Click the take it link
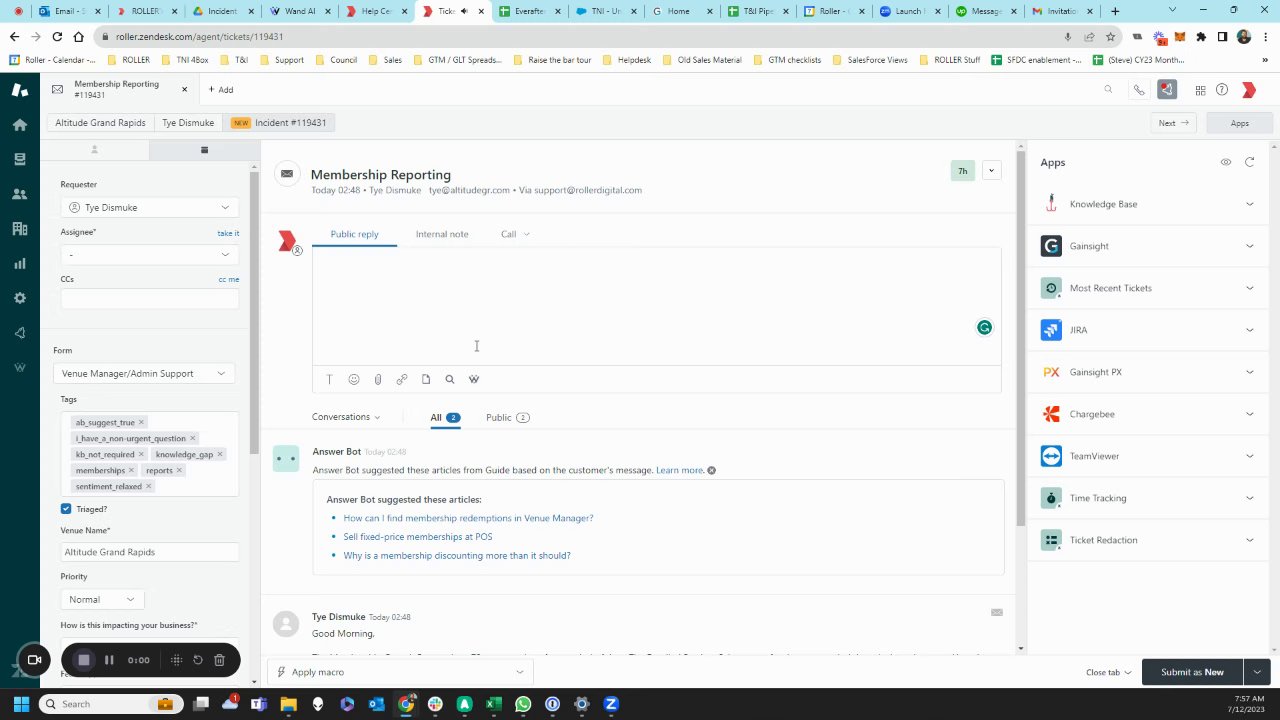The width and height of the screenshot is (1280, 720). (x=228, y=233)
